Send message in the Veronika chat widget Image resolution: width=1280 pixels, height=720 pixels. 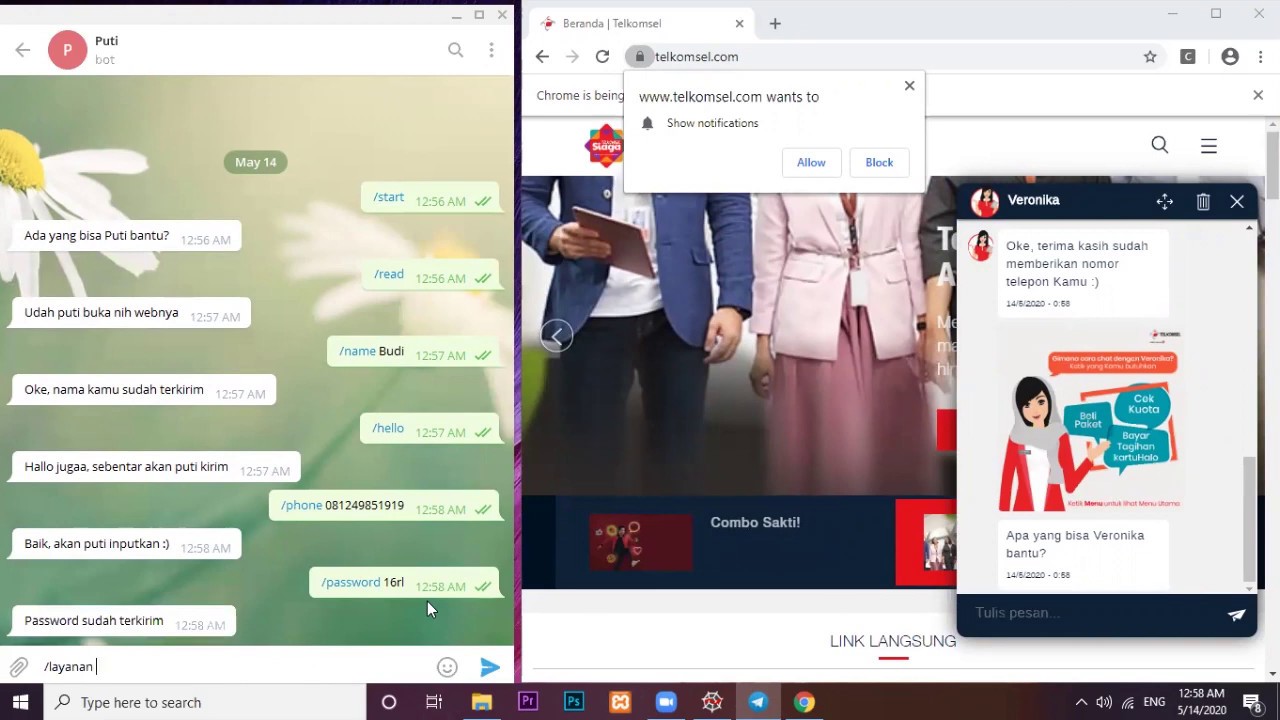coord(1237,615)
